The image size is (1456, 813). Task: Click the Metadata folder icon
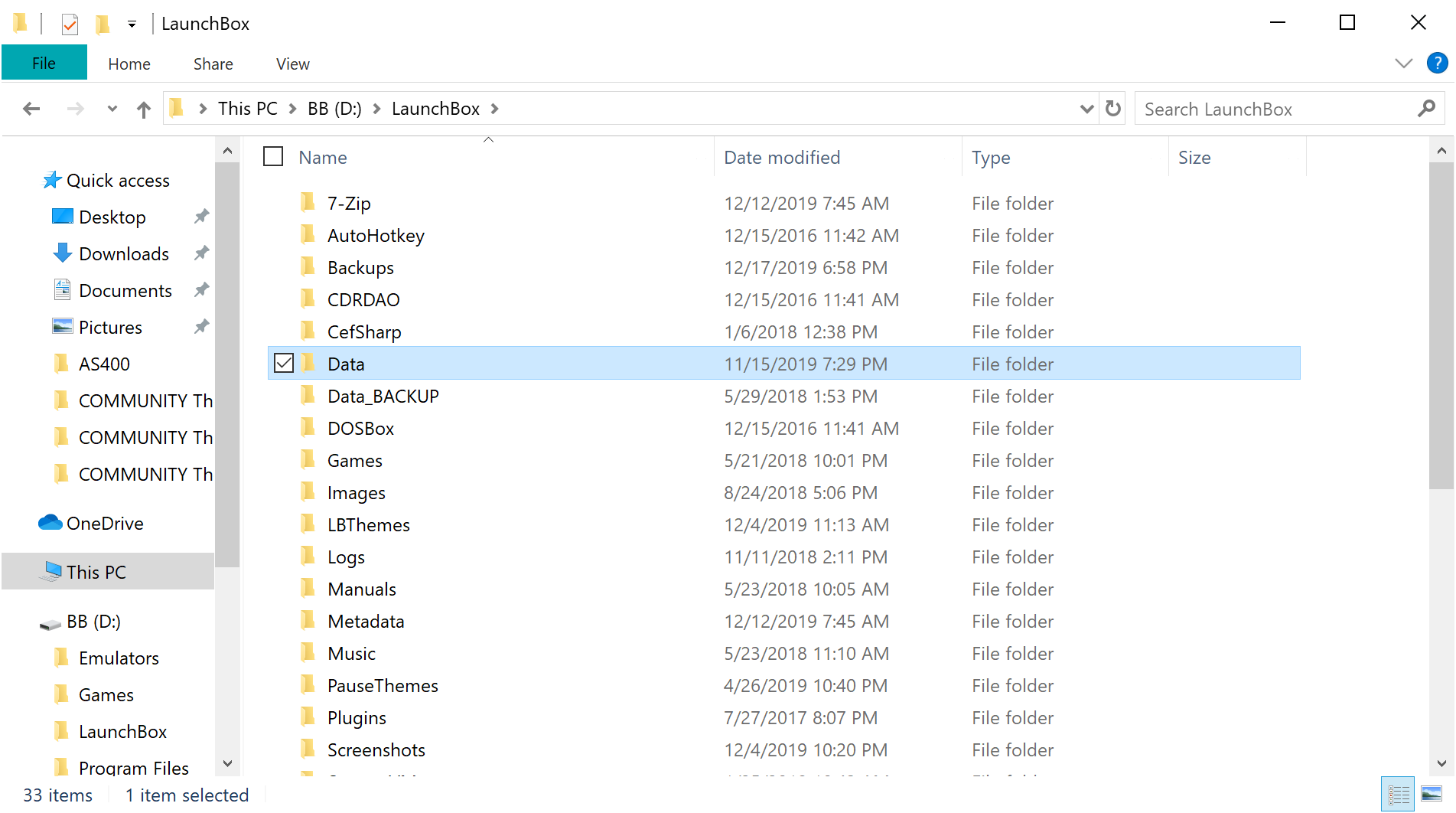click(308, 621)
